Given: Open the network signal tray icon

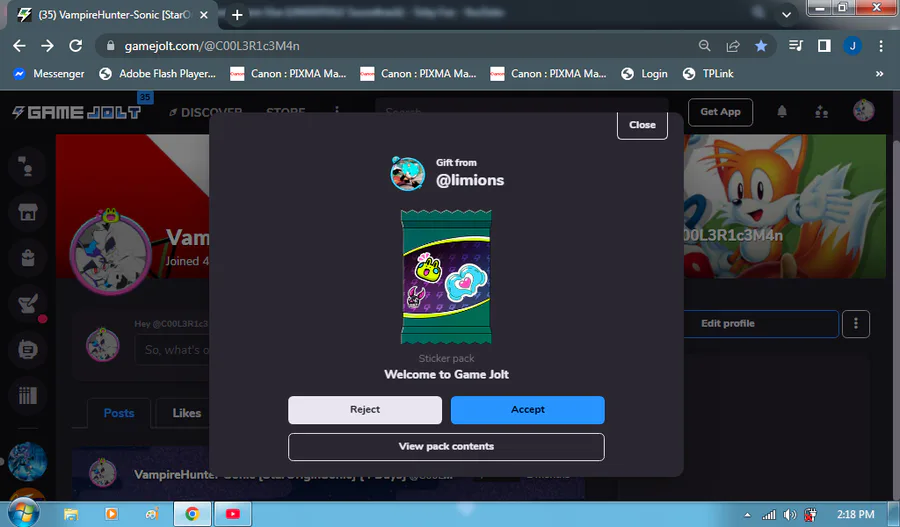Looking at the screenshot, I should pyautogui.click(x=769, y=515).
